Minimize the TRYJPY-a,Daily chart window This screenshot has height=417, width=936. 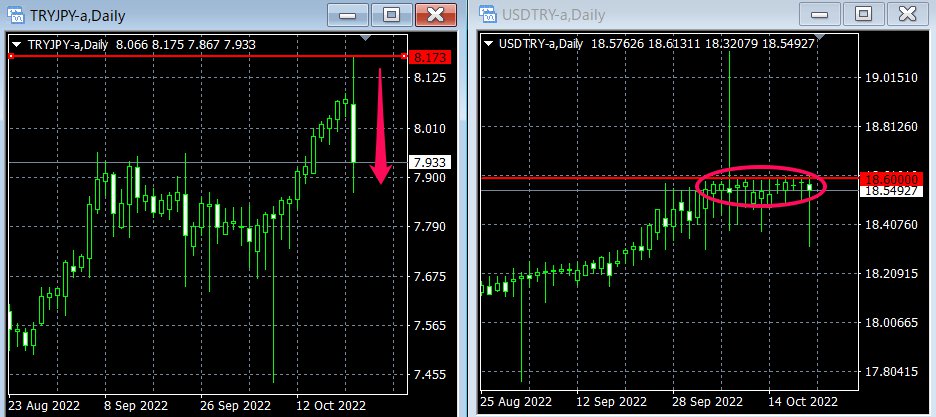[347, 16]
